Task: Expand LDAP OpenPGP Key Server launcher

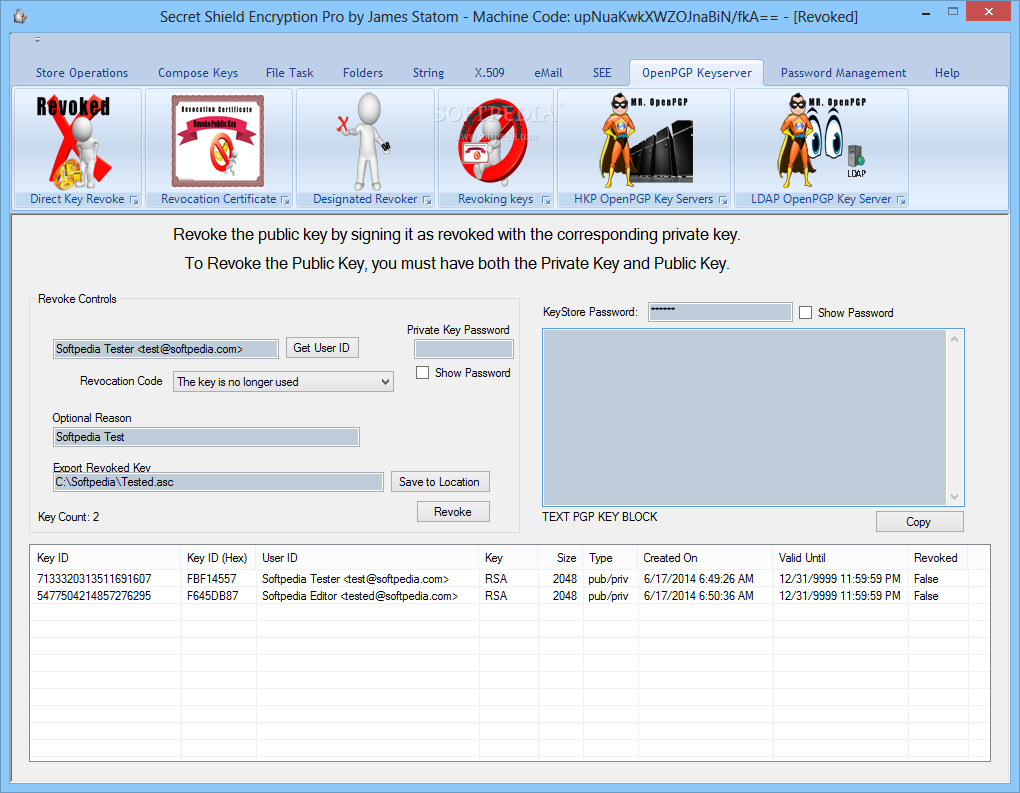Action: [x=901, y=200]
